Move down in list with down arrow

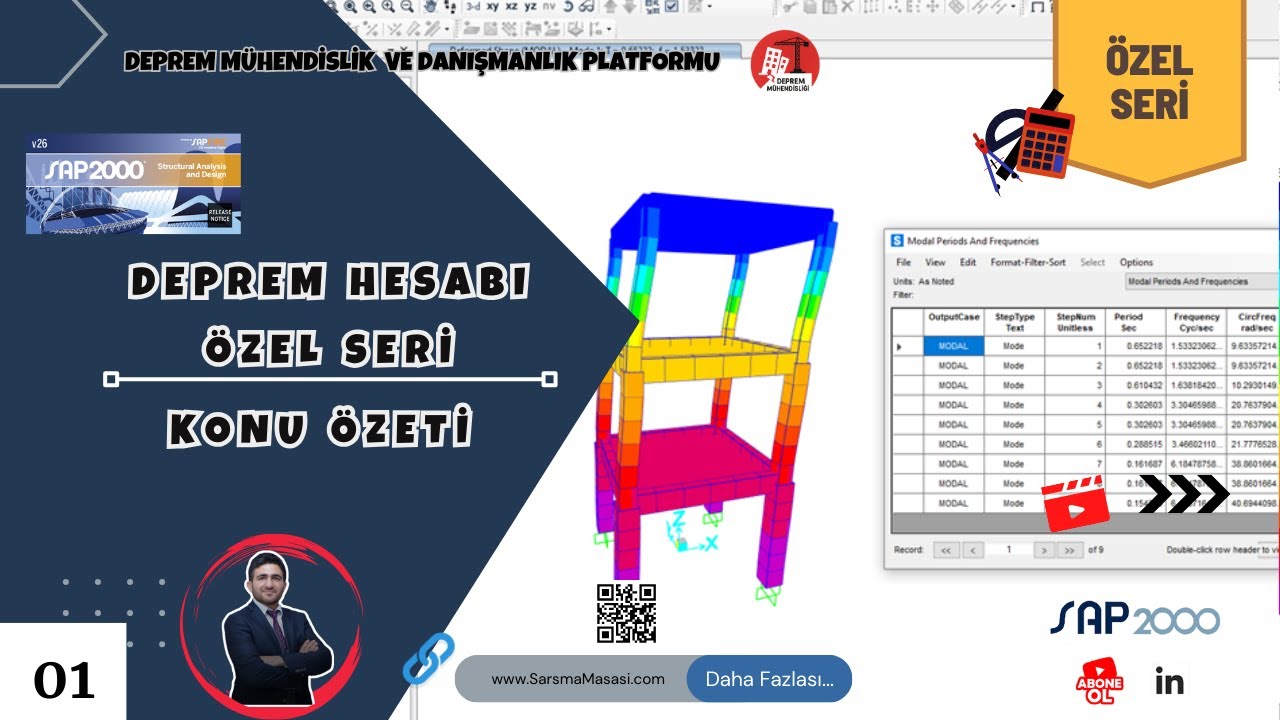(x=629, y=6)
